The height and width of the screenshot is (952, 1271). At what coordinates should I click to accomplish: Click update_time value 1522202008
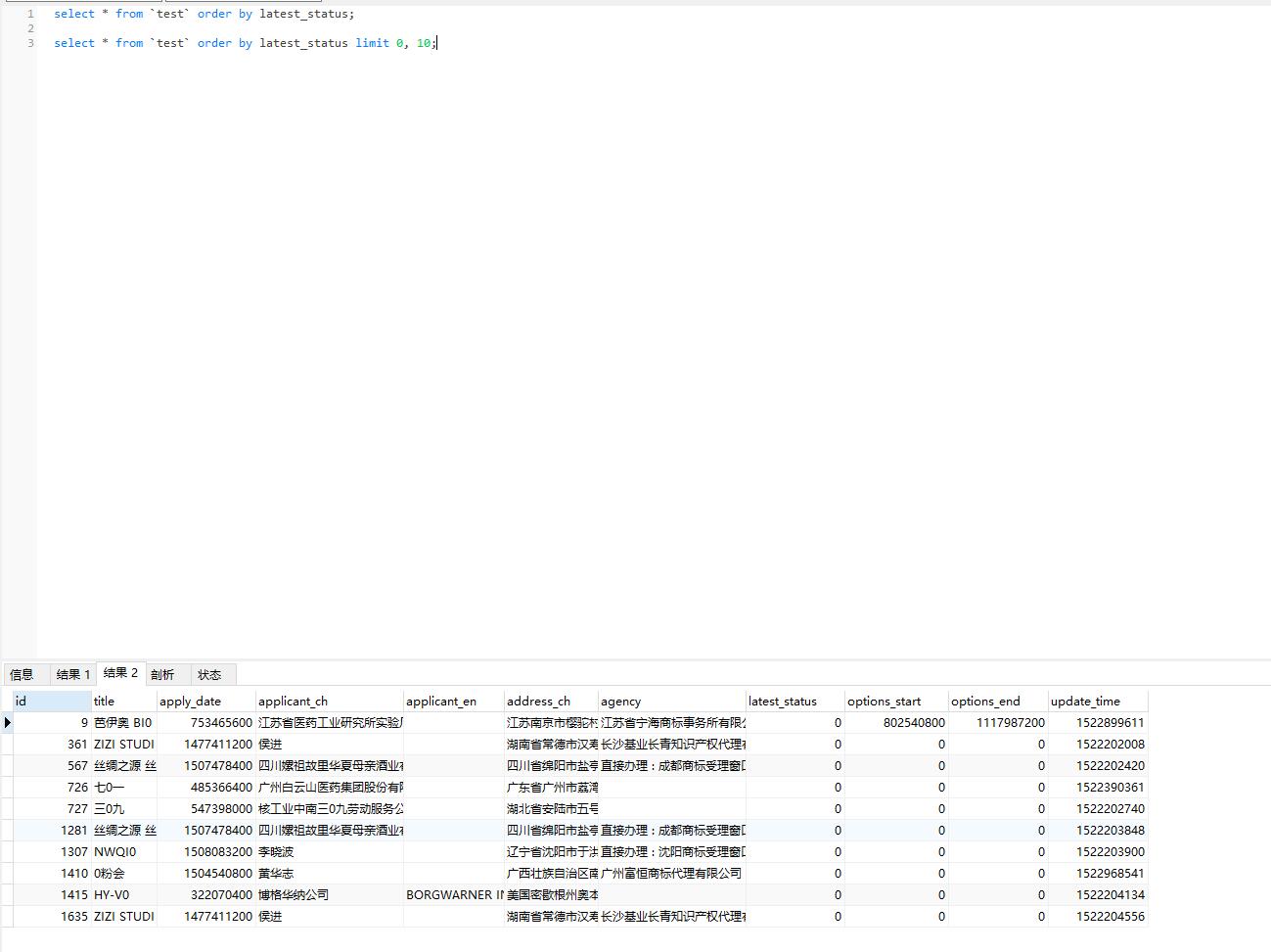1098,745
